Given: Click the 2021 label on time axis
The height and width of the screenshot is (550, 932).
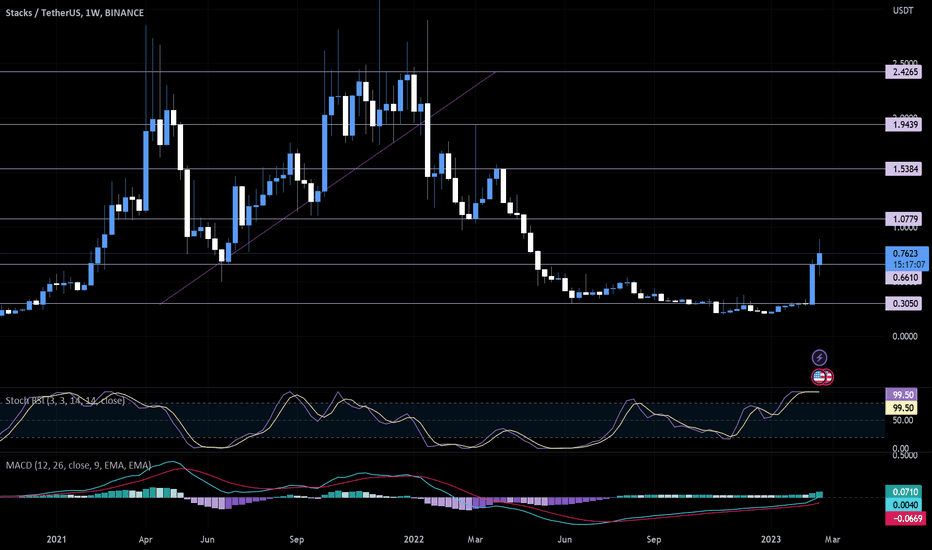Looking at the screenshot, I should click(56, 539).
